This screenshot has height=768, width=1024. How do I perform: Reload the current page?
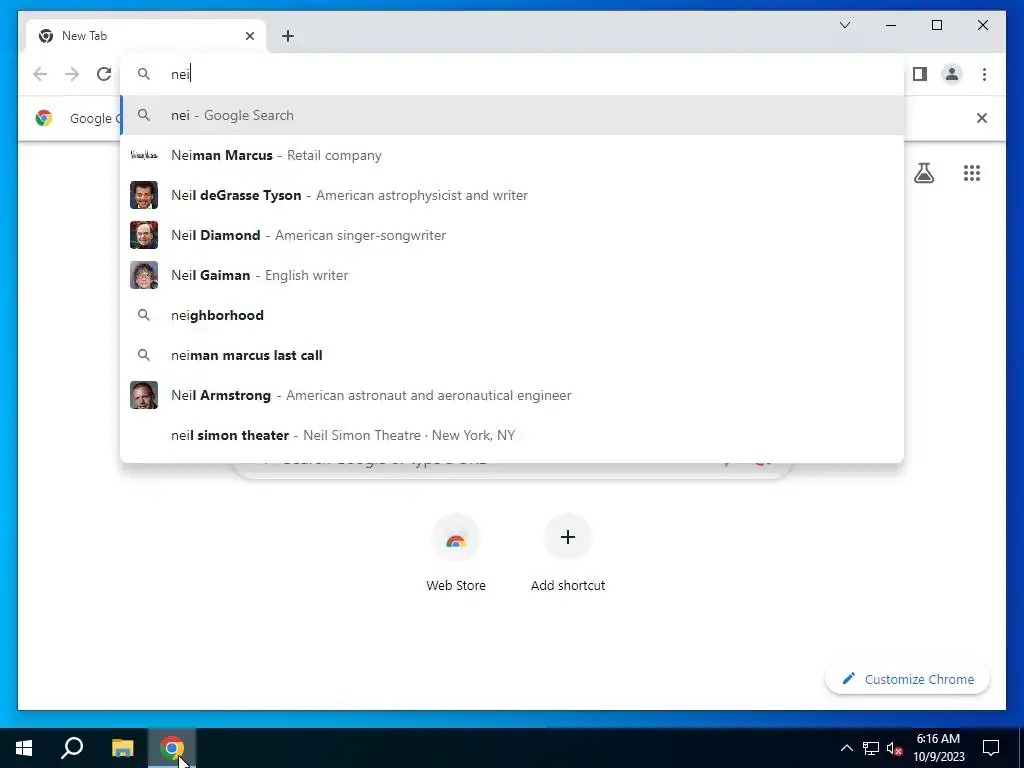pos(104,74)
